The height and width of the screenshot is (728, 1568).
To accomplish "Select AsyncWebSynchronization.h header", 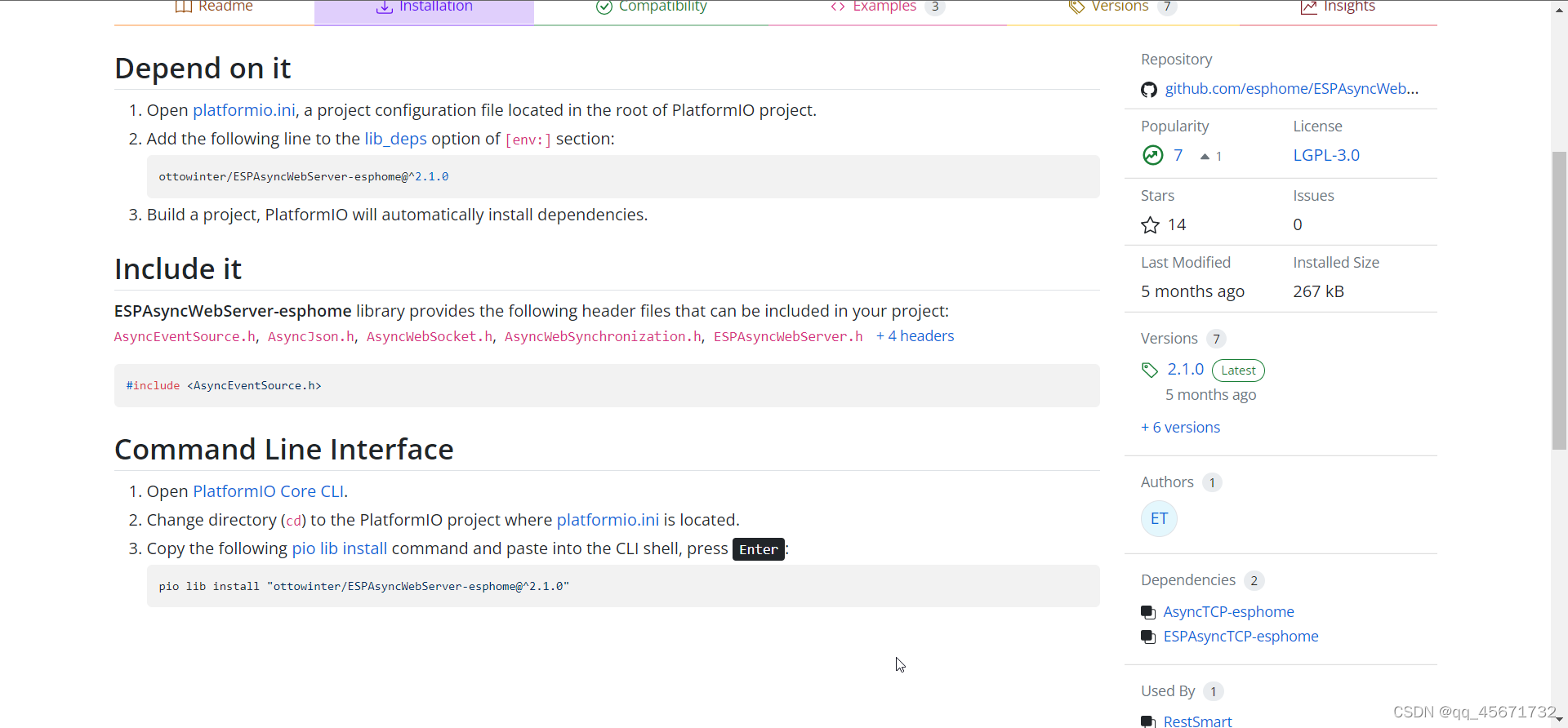I will 603,336.
